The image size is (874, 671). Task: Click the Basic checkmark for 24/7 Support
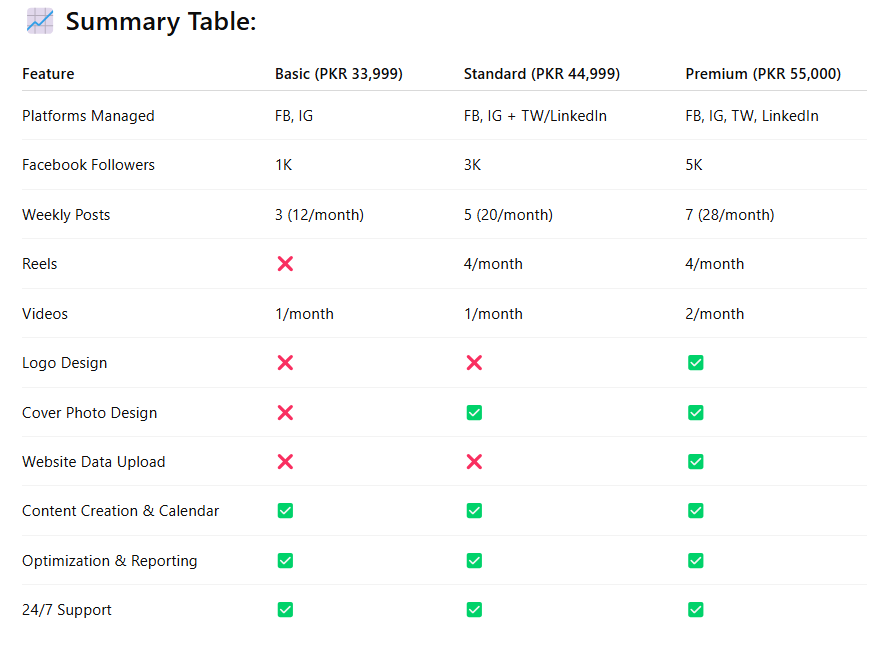tap(285, 610)
